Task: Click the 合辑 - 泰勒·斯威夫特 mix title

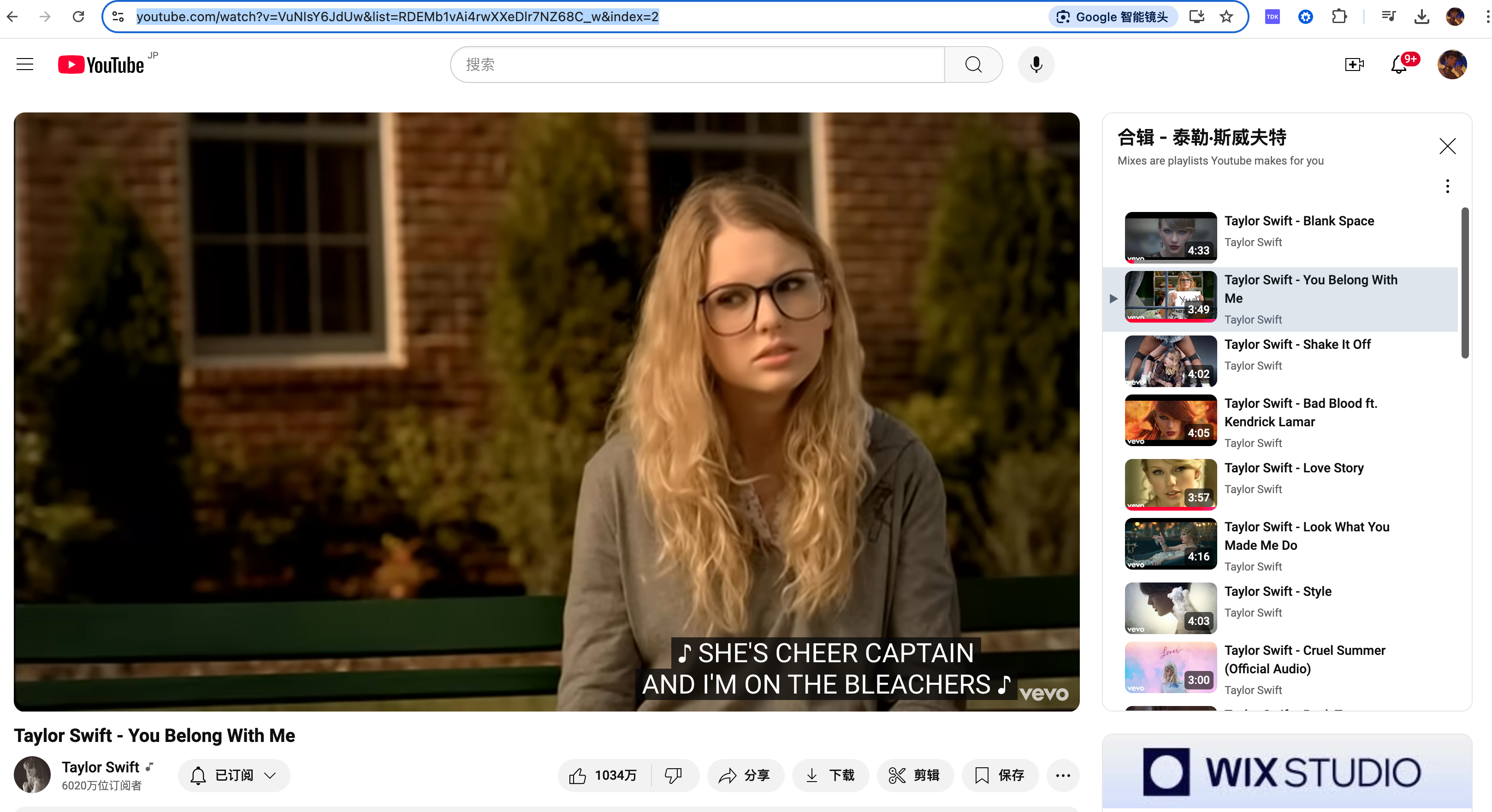Action: (x=1202, y=137)
